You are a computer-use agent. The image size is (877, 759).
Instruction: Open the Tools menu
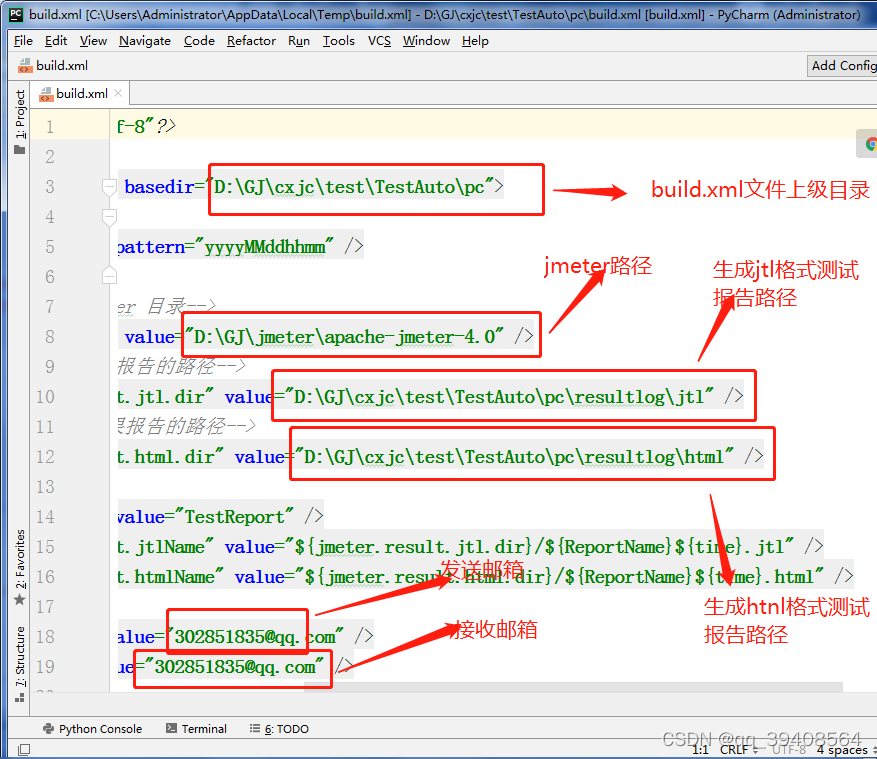click(x=338, y=41)
